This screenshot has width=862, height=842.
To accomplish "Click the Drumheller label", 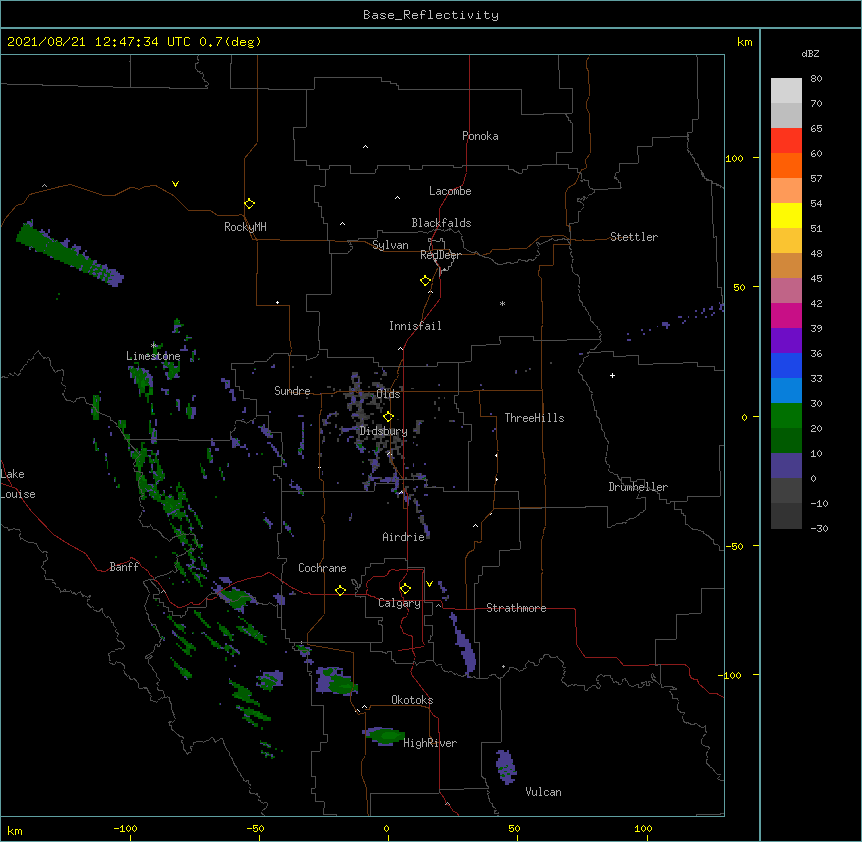I will click(638, 487).
